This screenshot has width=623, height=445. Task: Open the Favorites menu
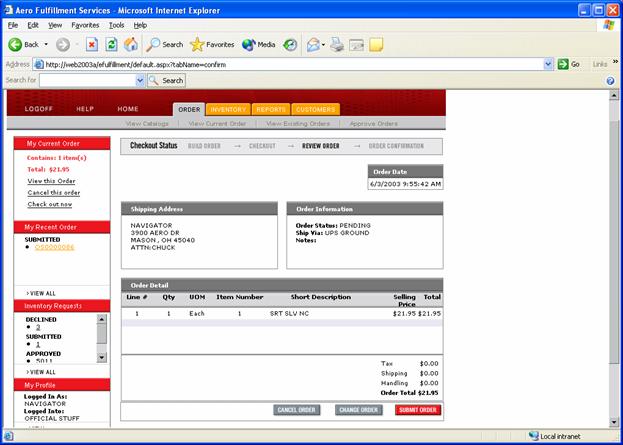pos(85,25)
